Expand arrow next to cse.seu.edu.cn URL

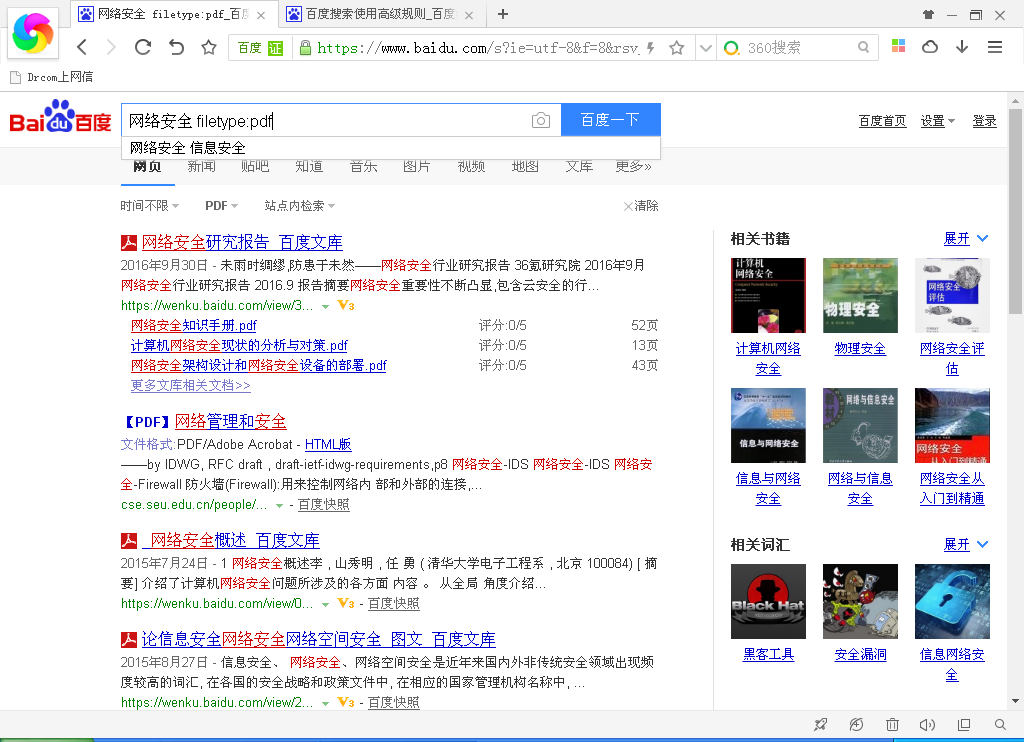(280, 506)
